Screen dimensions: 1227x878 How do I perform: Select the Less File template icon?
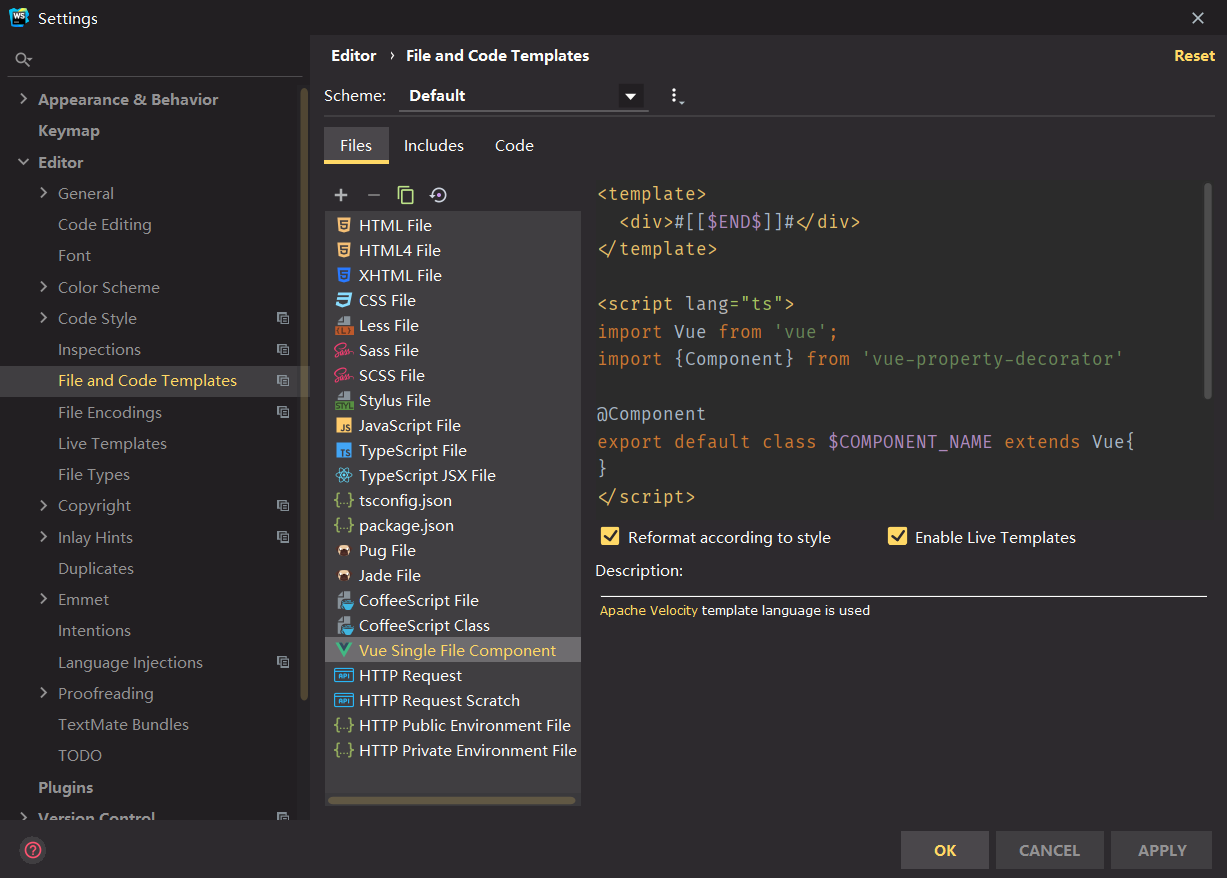(344, 325)
